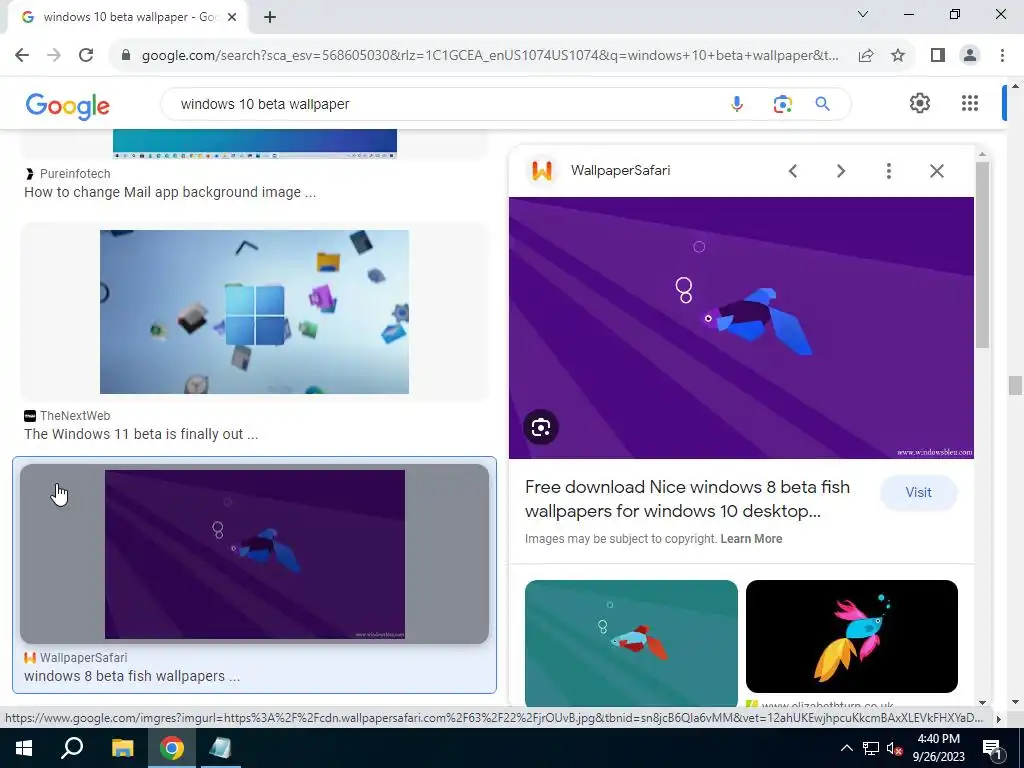Click the Pureinfotech source label
This screenshot has height=768, width=1024.
pos(75,174)
